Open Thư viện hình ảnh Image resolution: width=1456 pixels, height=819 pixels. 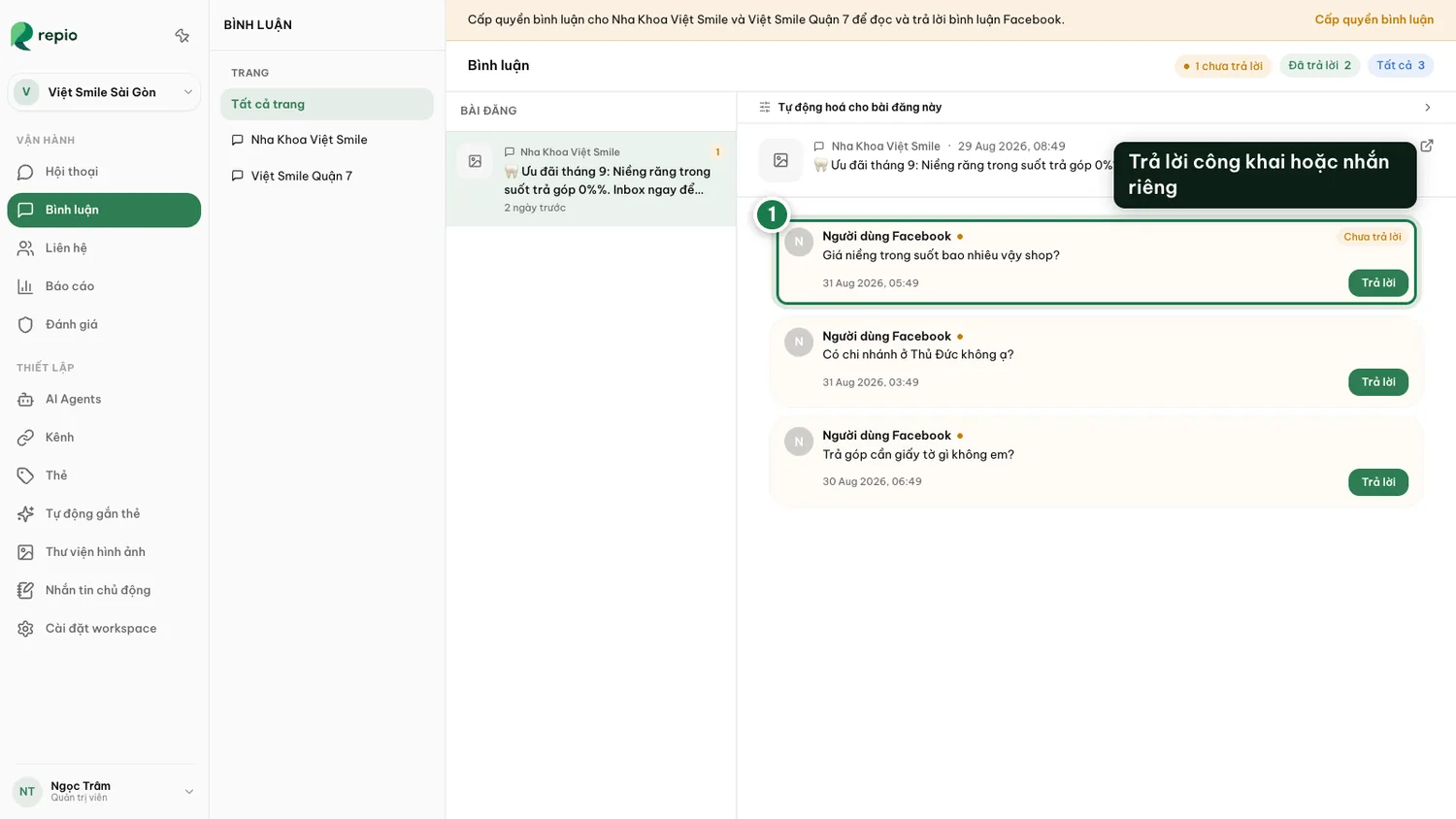pos(104,552)
